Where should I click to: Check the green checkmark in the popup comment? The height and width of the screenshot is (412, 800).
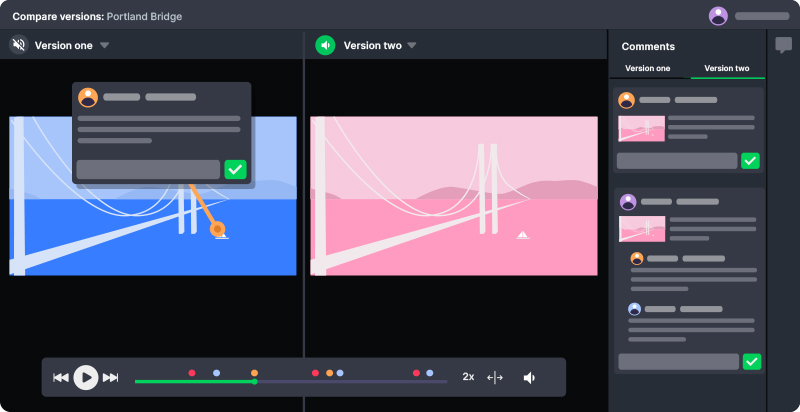235,169
